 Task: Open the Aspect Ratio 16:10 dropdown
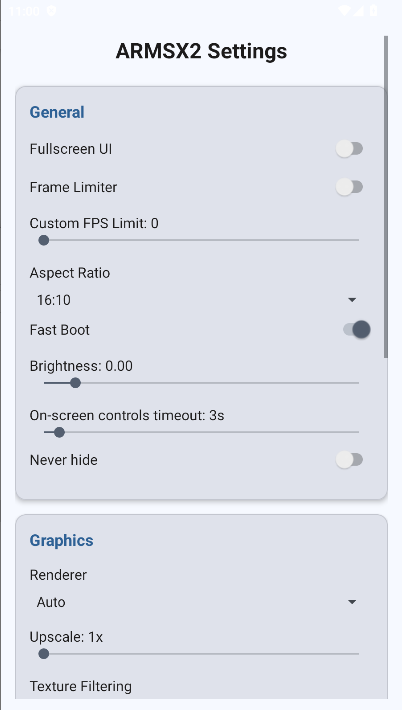(196, 300)
